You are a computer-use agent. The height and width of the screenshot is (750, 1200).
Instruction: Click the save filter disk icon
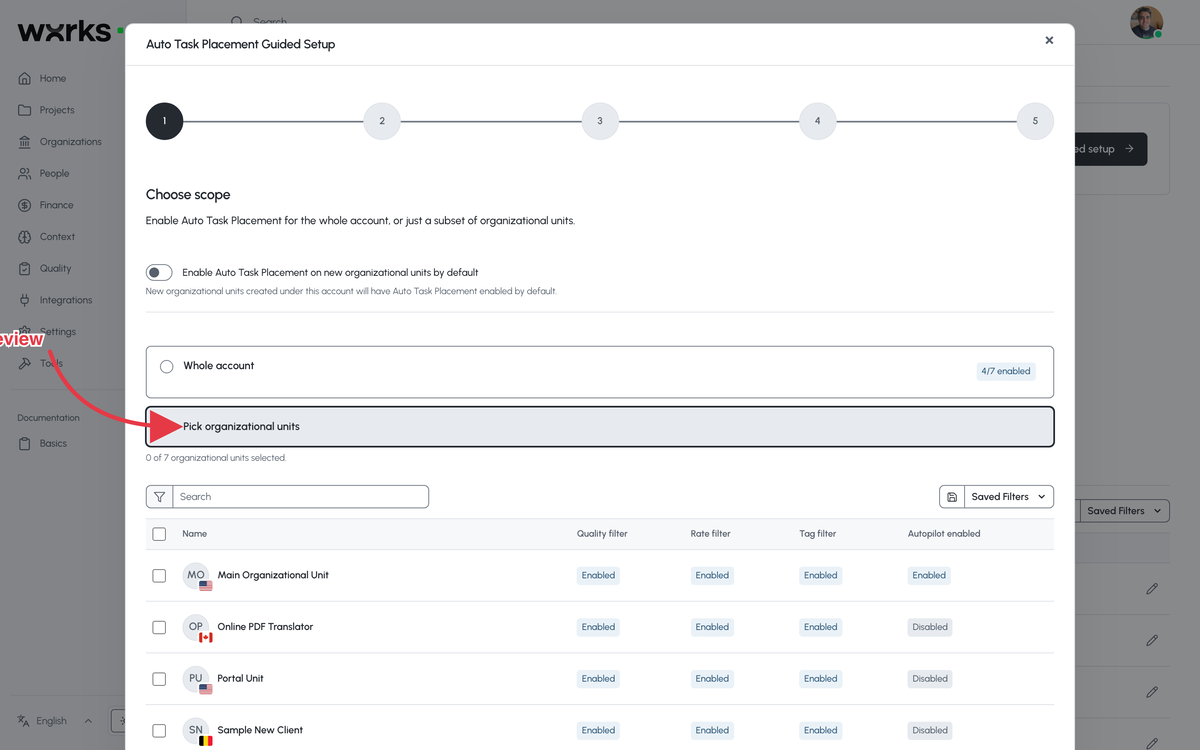(x=952, y=497)
